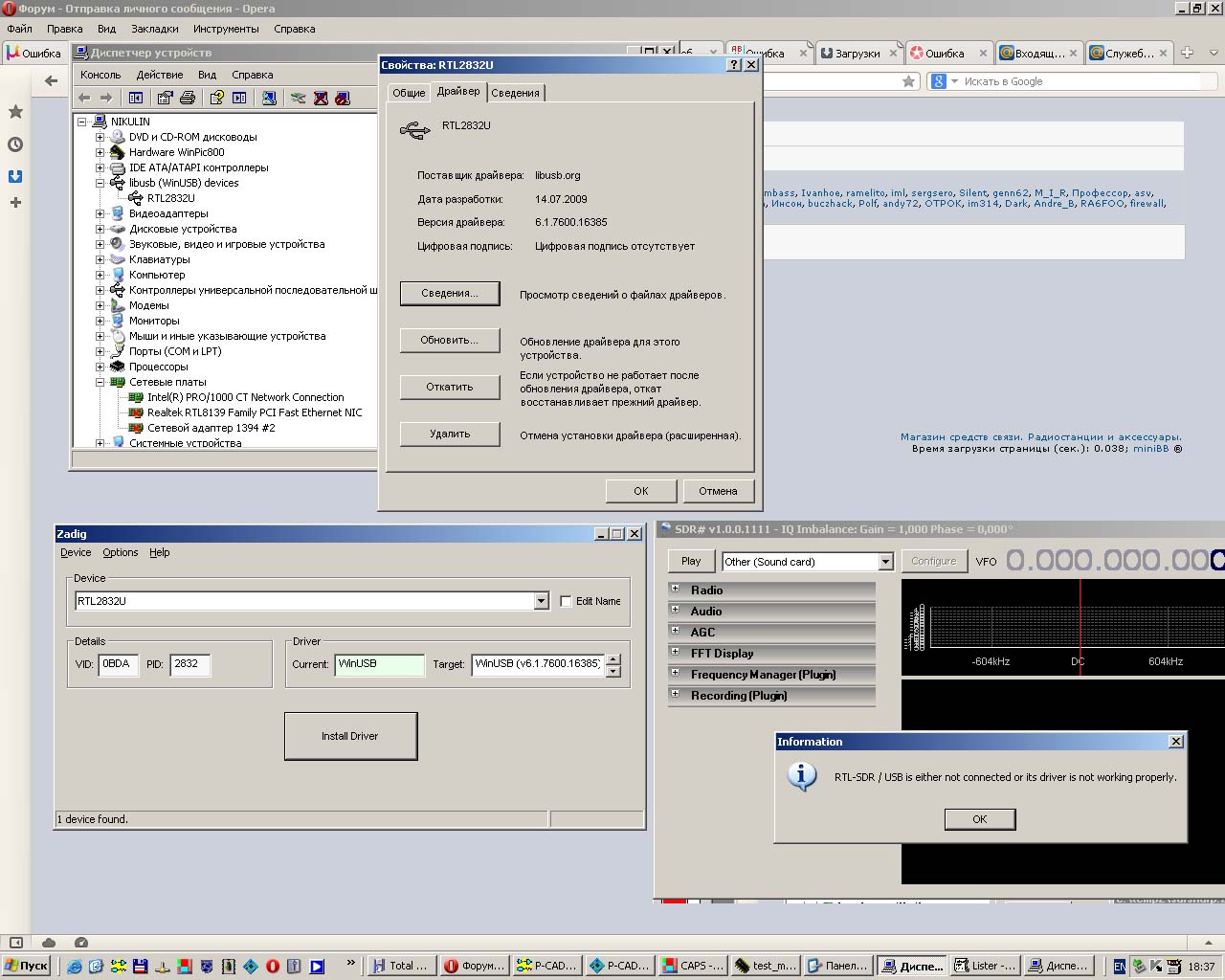Click the Install Driver button in Zadig

pos(350,736)
